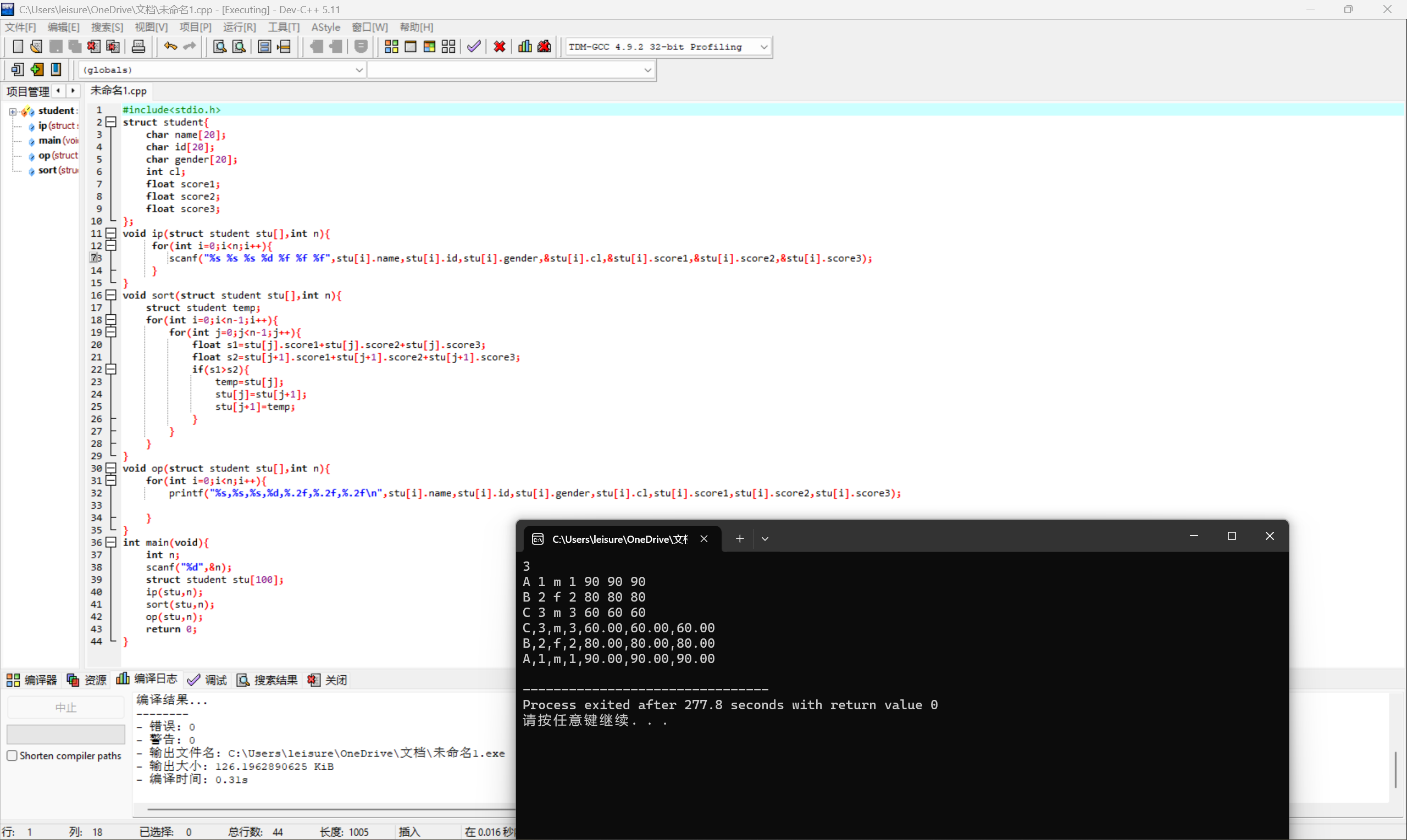Click the Rebuild All toolbar icon
The image size is (1407, 840).
pos(448,46)
